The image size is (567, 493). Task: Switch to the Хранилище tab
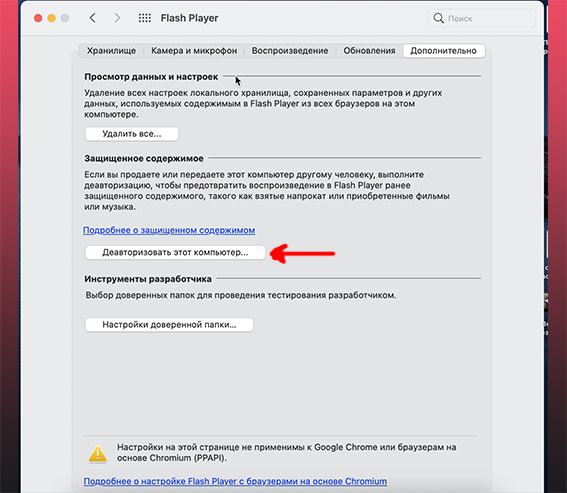pos(111,51)
